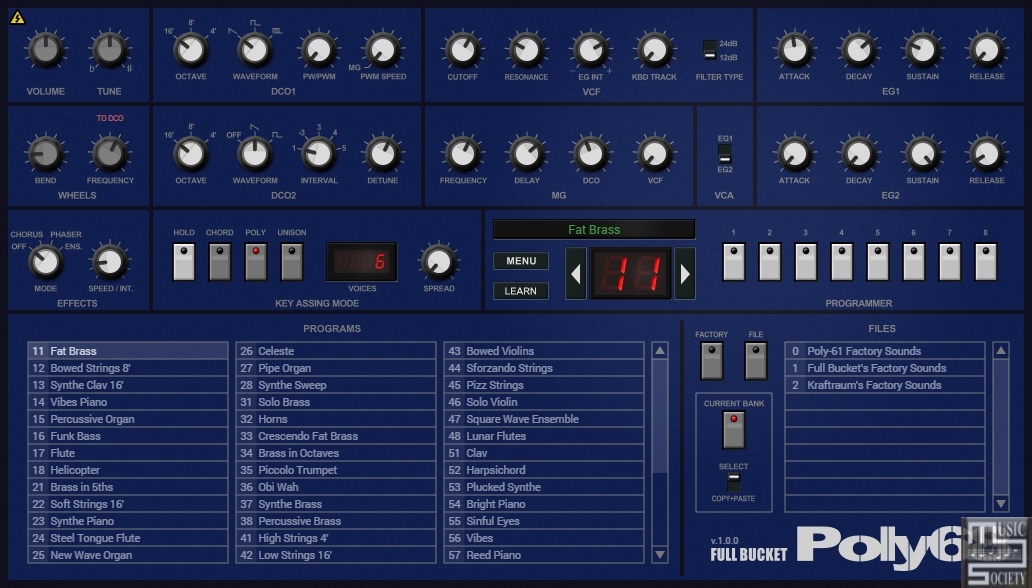
Task: Click the DCO1 WAVEFORM selector knob
Action: pos(255,49)
